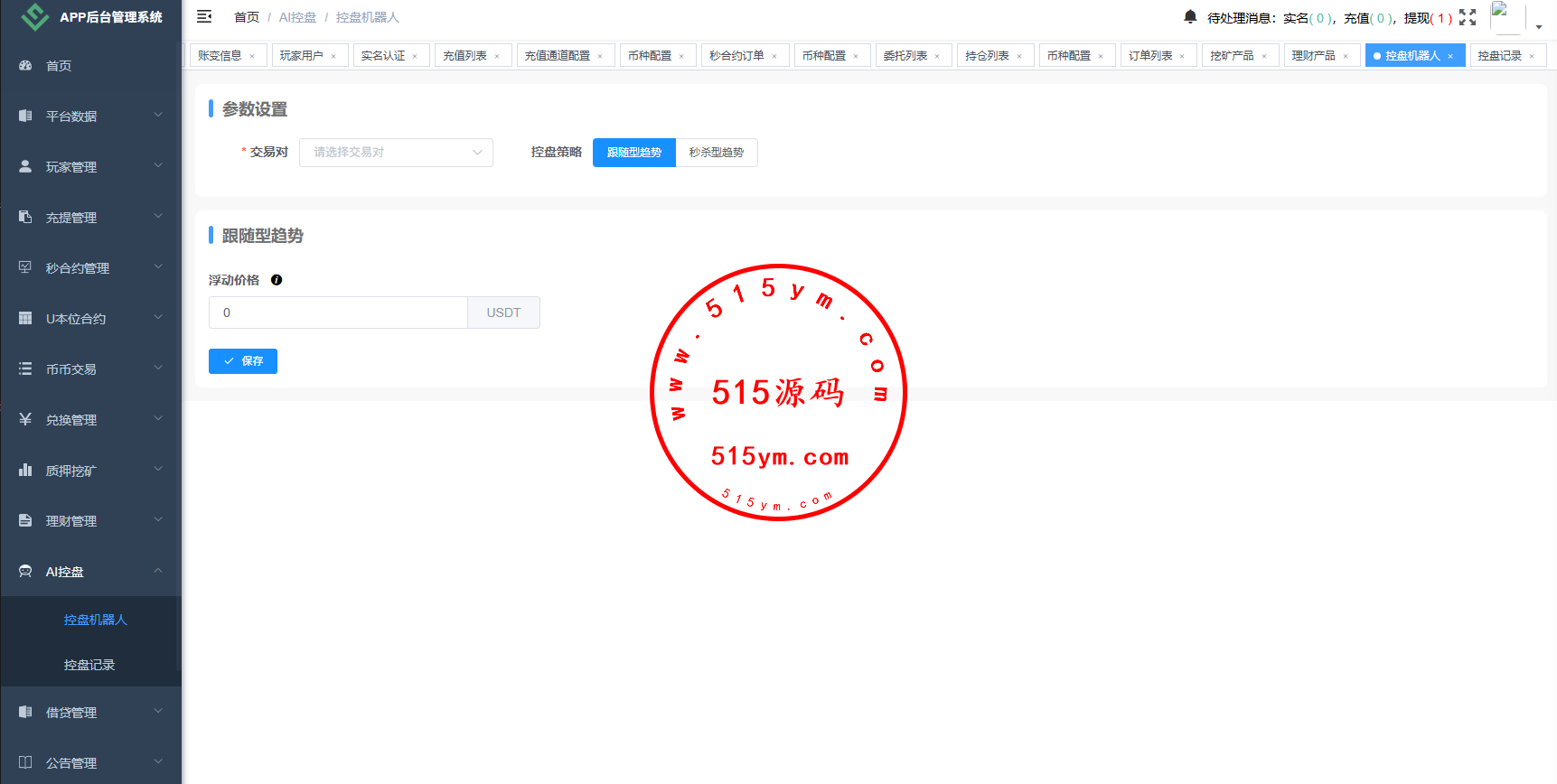Click the 保存 button
This screenshot has width=1557, height=784.
[x=243, y=361]
